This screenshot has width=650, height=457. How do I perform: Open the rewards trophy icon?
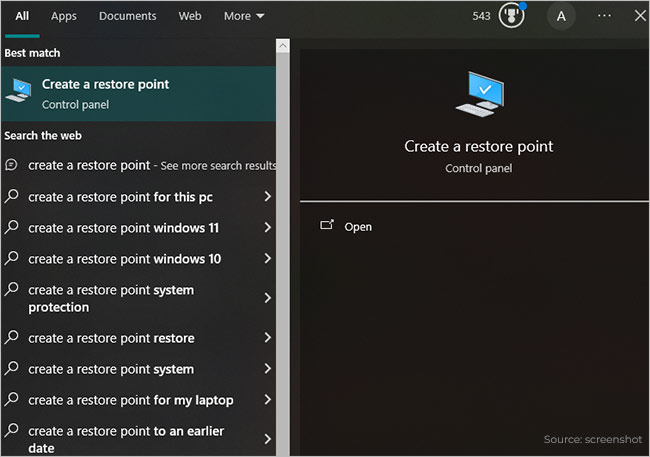[x=512, y=15]
